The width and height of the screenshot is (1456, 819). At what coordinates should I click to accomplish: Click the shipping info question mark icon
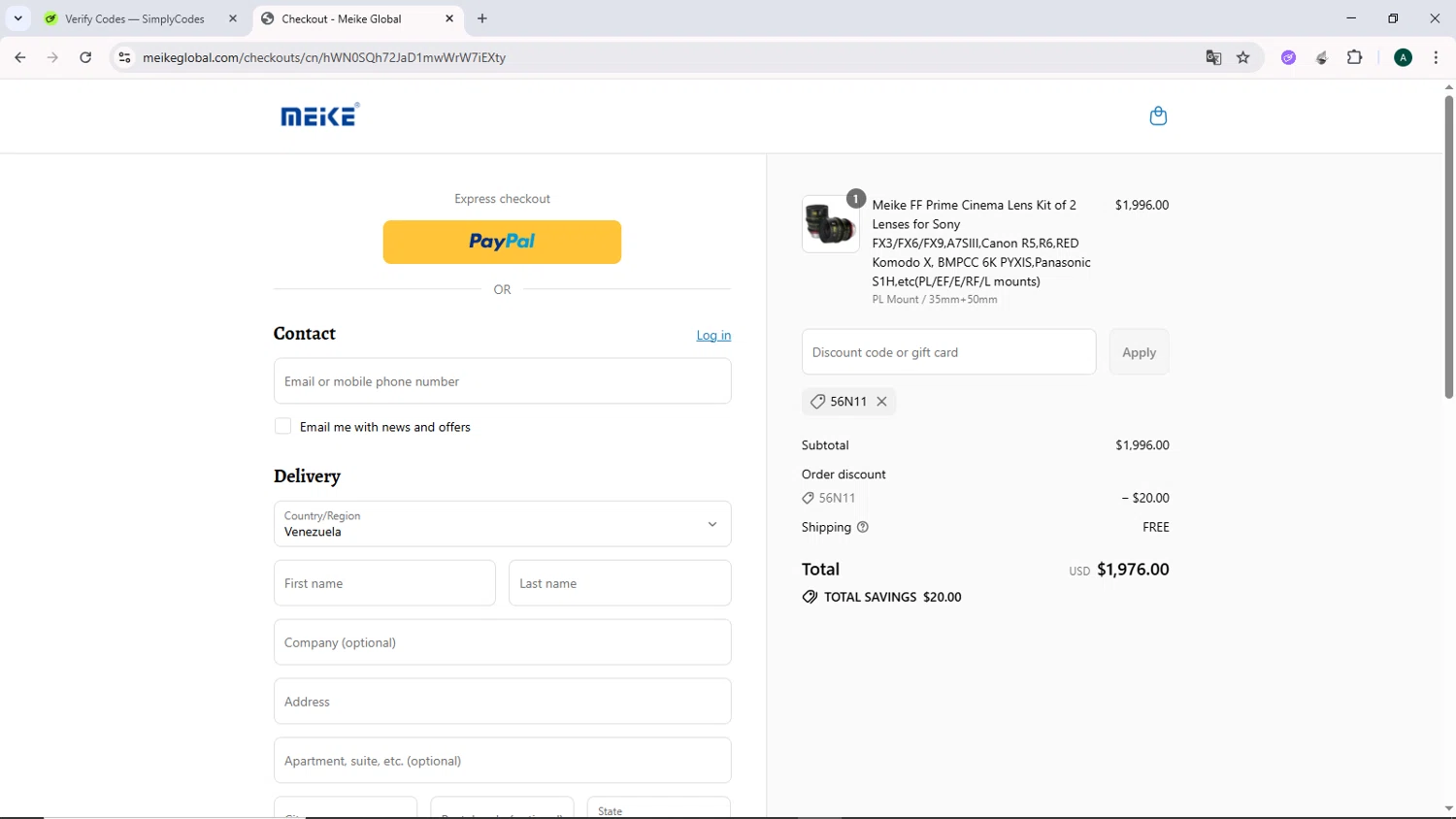click(x=863, y=527)
